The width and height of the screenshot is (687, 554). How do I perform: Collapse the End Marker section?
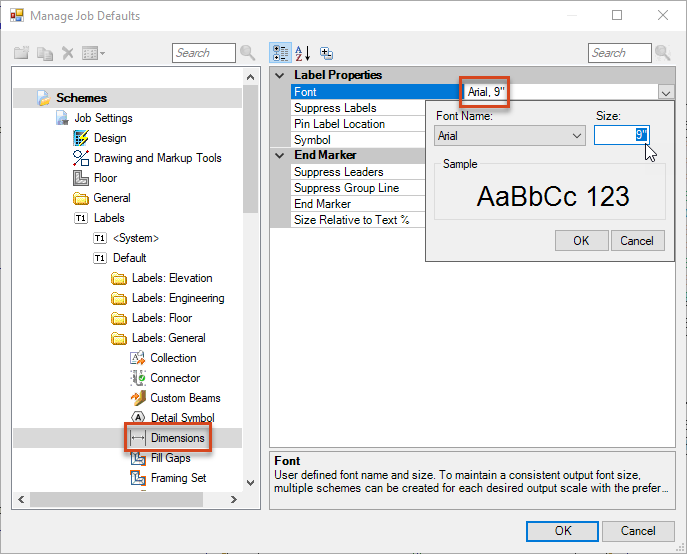(x=280, y=156)
